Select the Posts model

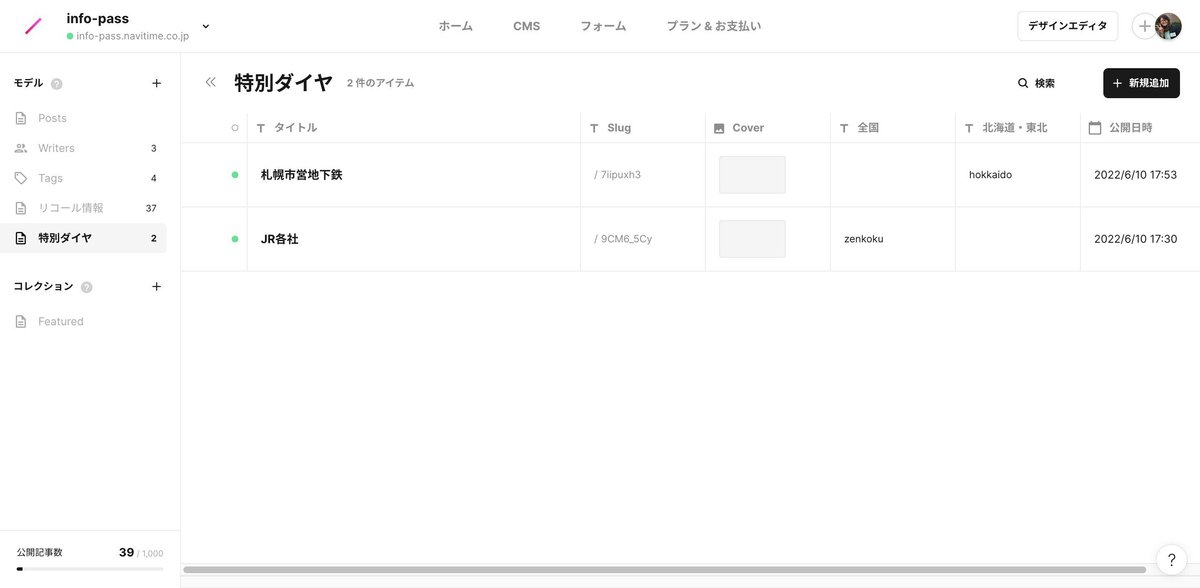coord(83,118)
